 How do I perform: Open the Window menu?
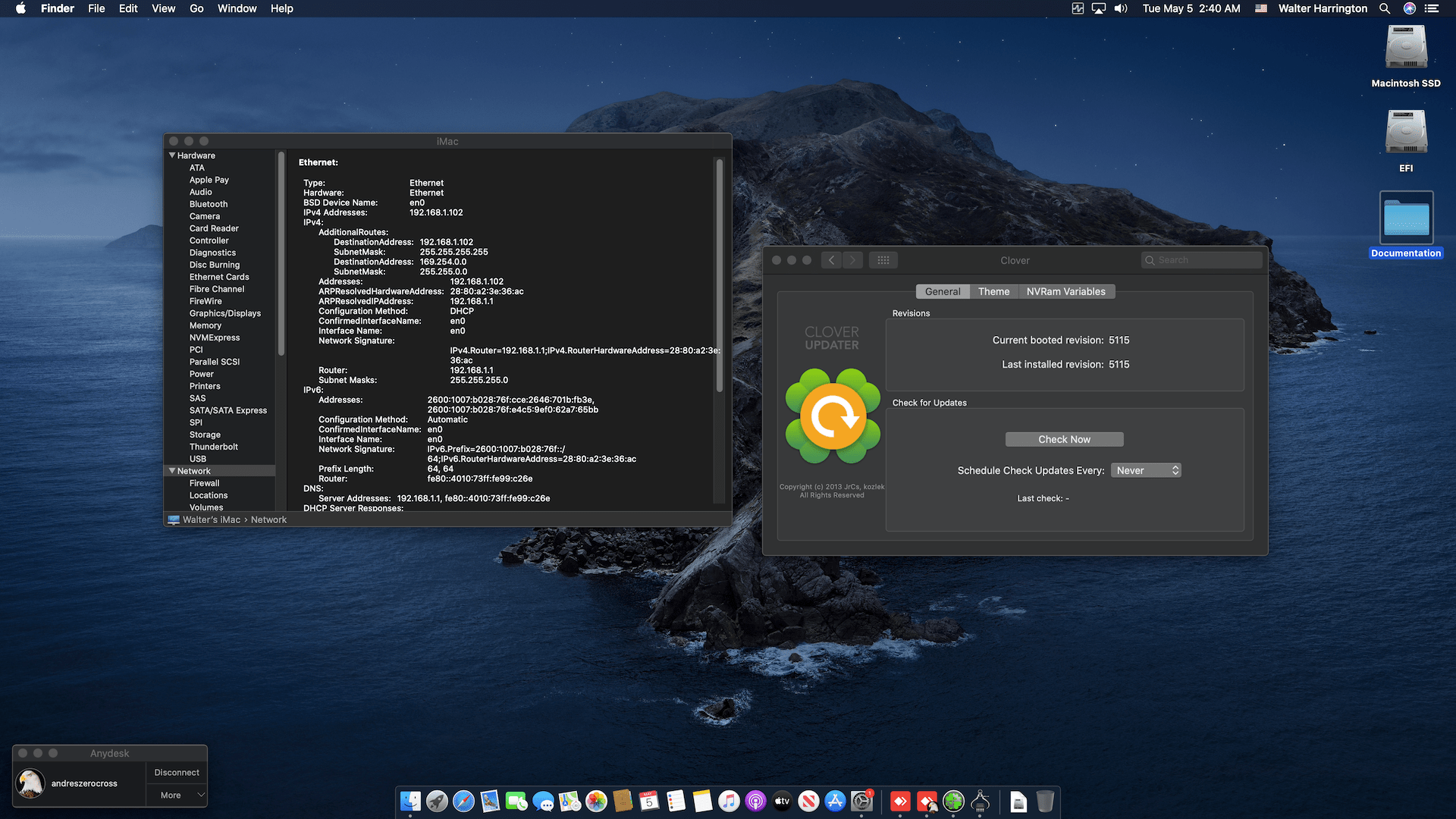tap(237, 8)
